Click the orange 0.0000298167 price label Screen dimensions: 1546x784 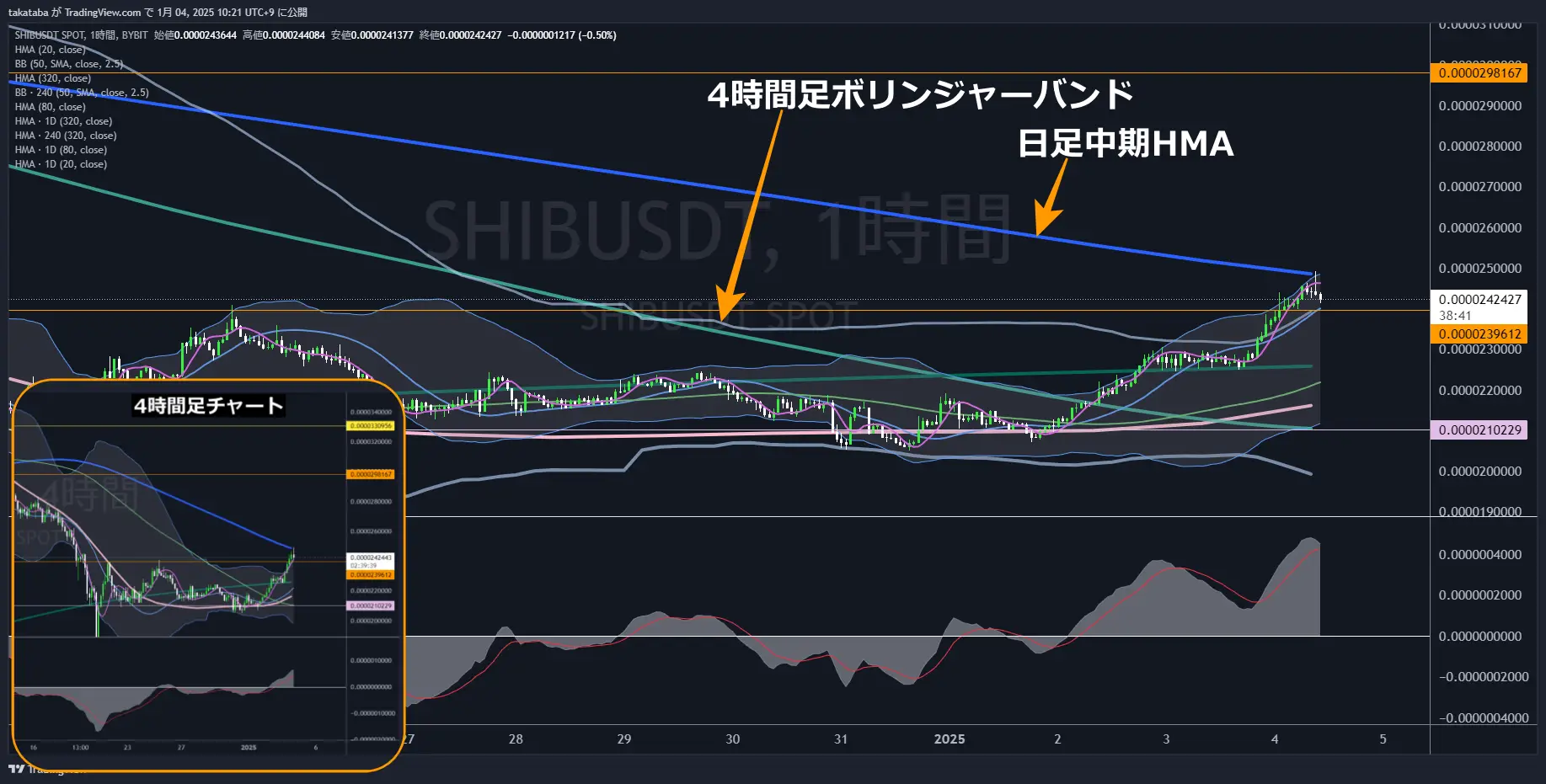tap(1479, 73)
